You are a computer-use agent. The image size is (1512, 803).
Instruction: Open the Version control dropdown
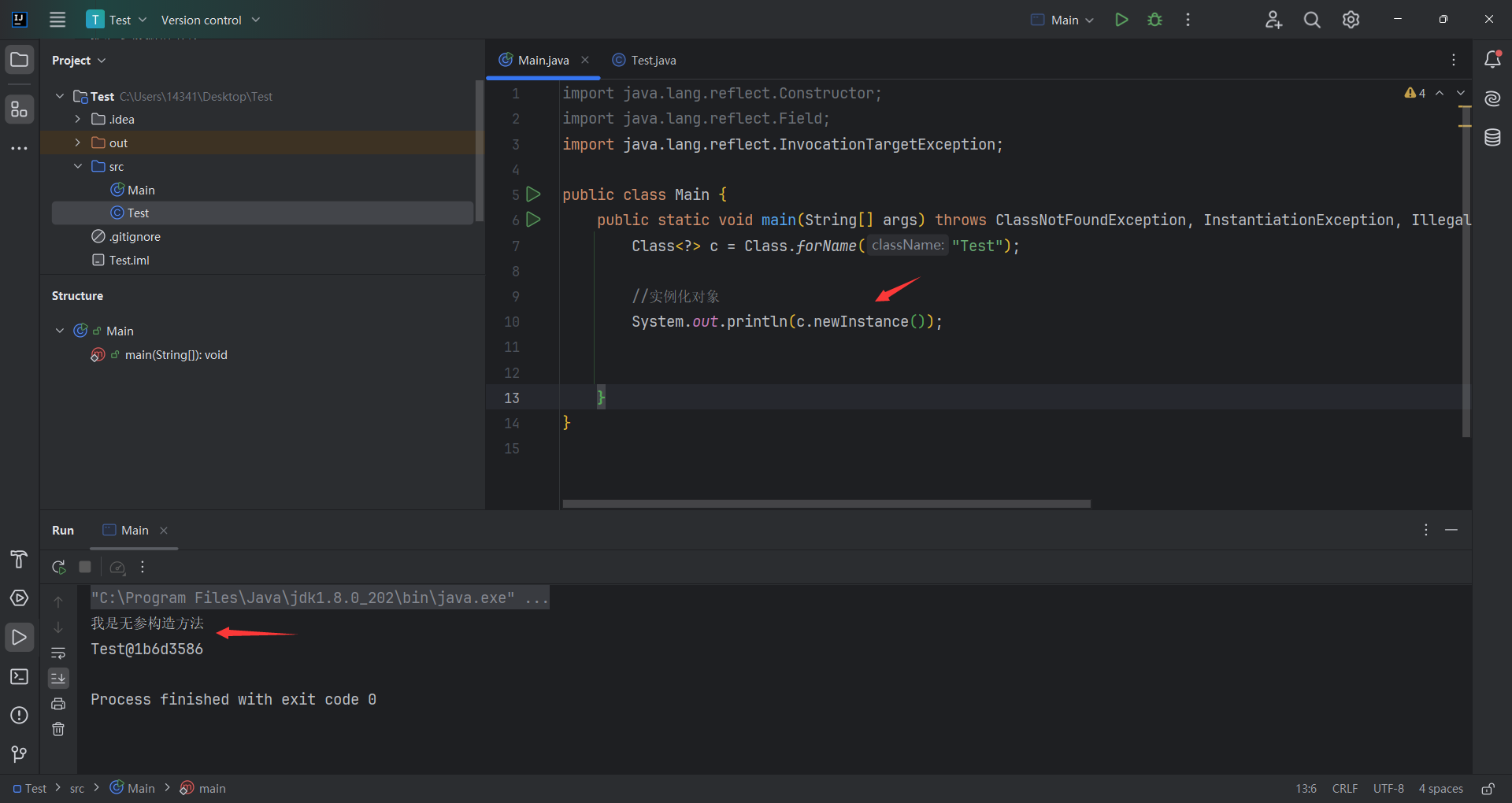tap(210, 20)
